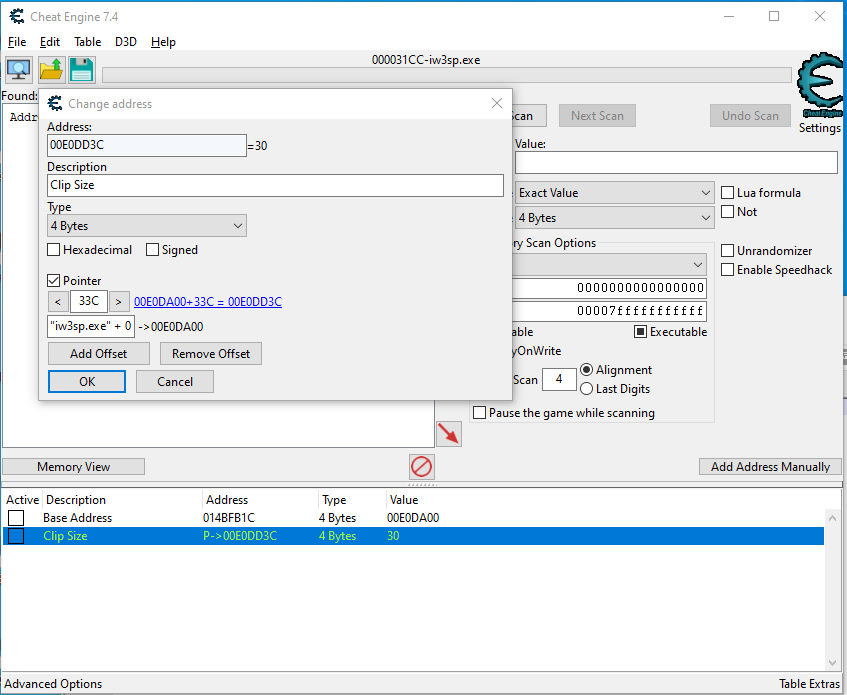Click the scan progress bar
This screenshot has height=695, width=847.
point(447,75)
